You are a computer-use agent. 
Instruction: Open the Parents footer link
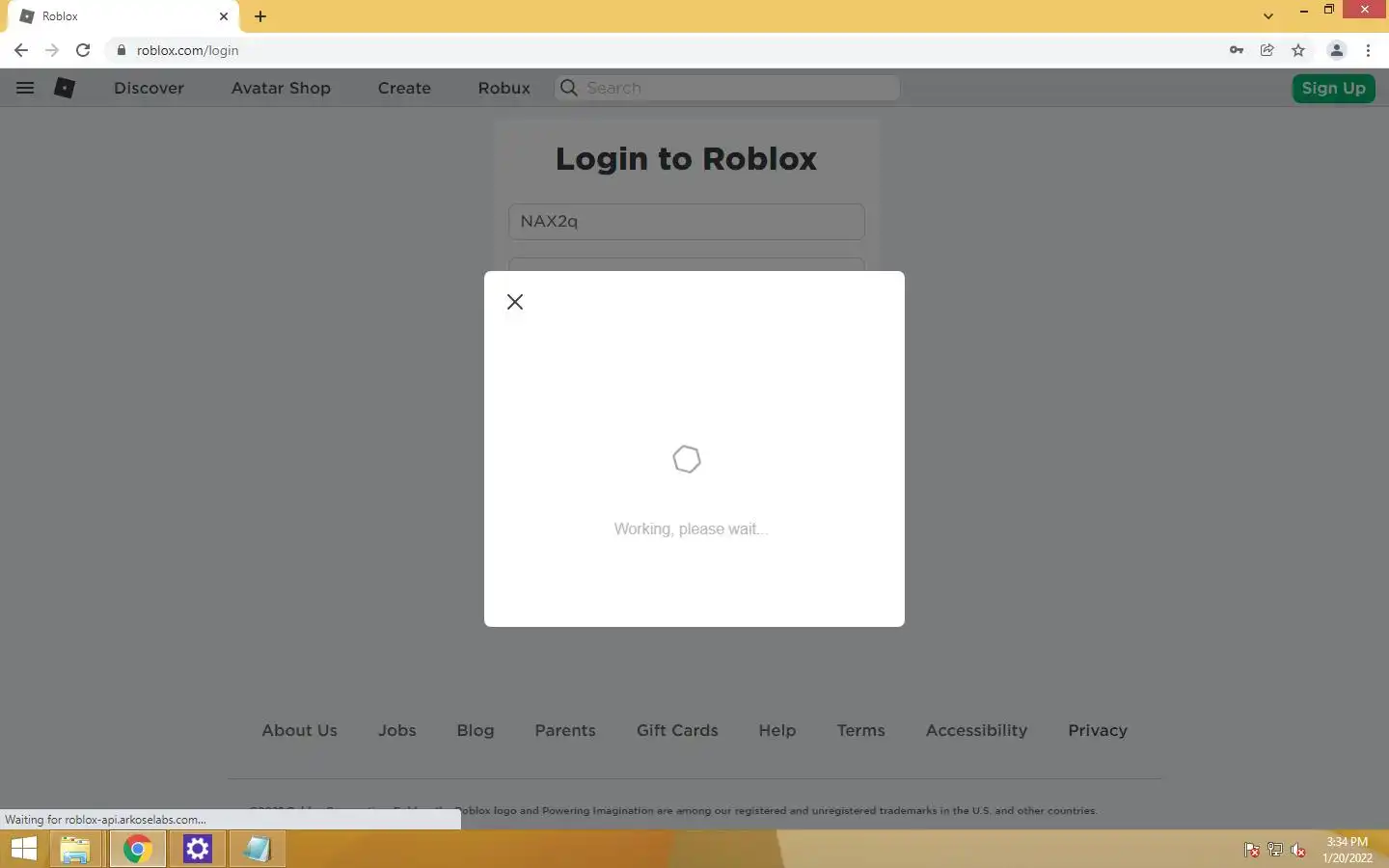point(565,730)
